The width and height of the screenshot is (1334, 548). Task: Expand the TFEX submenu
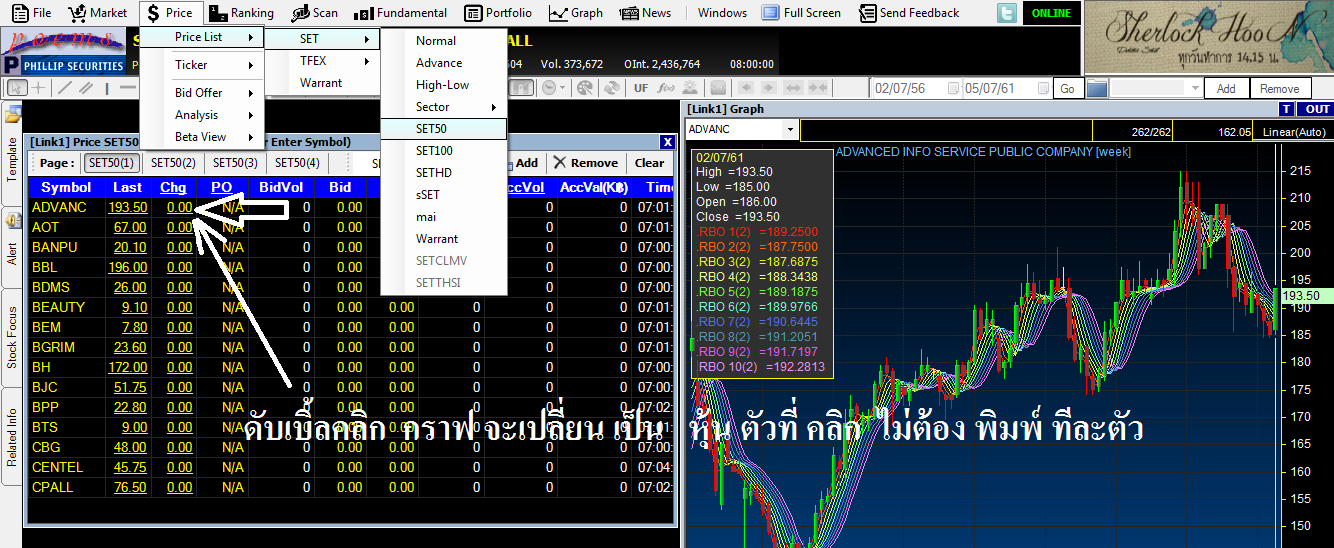(324, 61)
